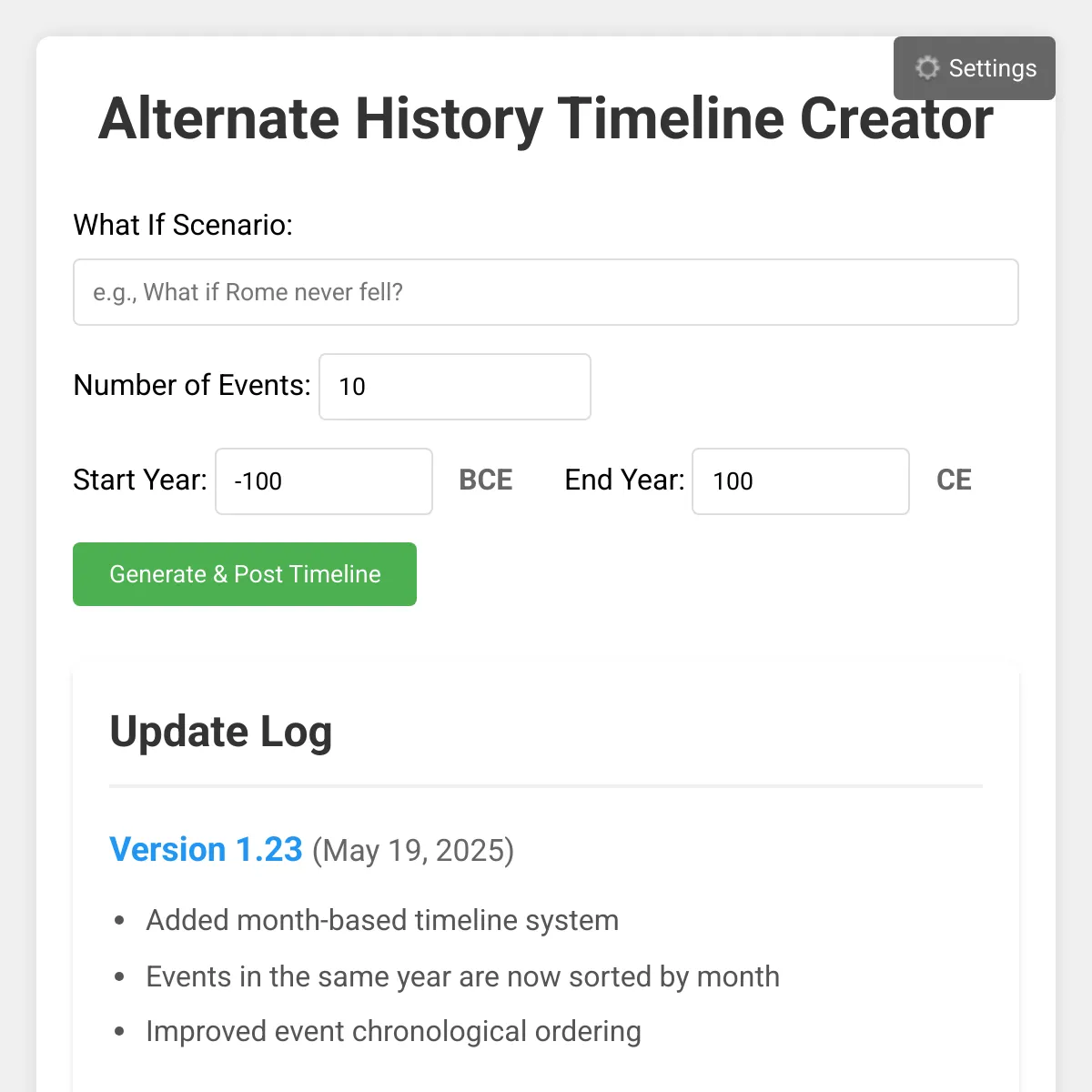Viewport: 1092px width, 1092px height.
Task: Click the Update Log heading
Action: coord(221,732)
